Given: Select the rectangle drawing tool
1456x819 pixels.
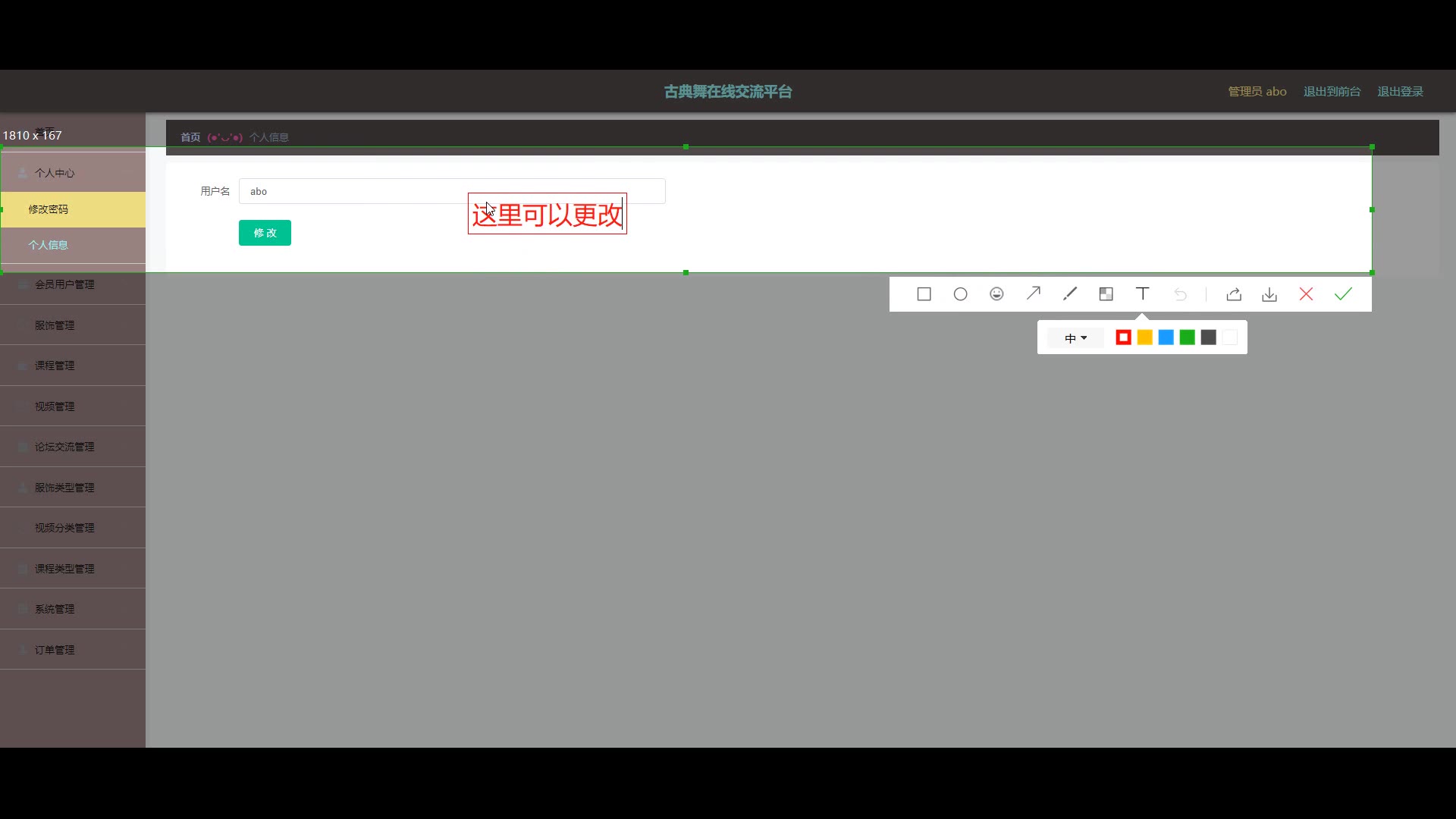Looking at the screenshot, I should point(924,294).
